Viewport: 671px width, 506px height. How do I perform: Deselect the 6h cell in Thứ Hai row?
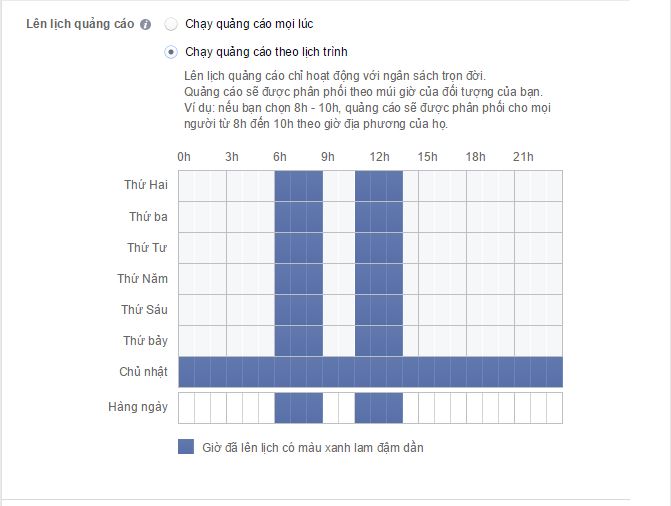[282, 185]
